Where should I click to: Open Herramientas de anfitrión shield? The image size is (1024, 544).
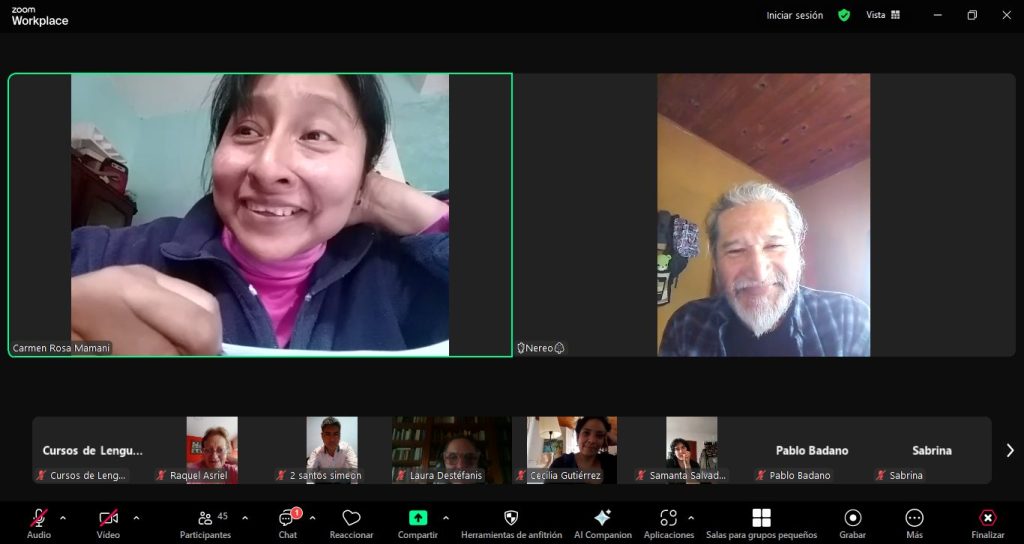tap(510, 518)
